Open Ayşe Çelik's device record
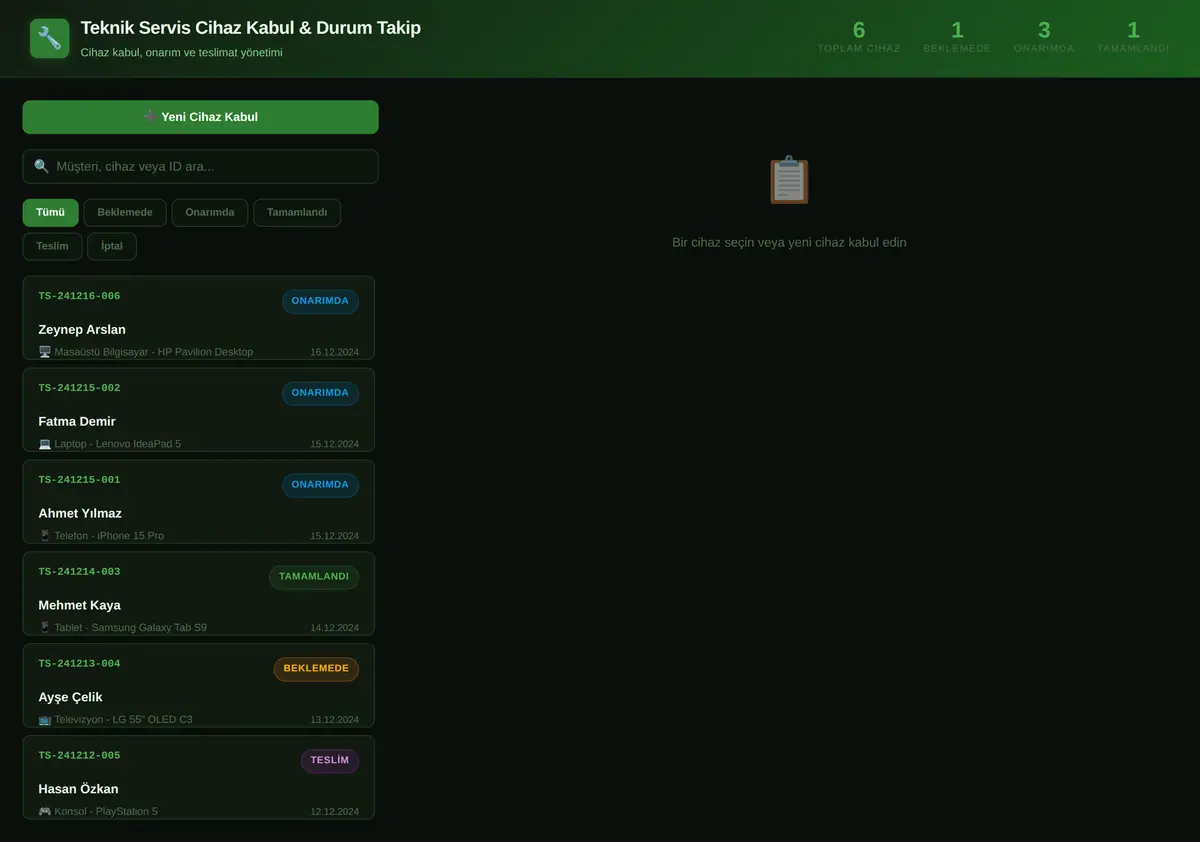This screenshot has width=1200, height=842. coord(199,686)
